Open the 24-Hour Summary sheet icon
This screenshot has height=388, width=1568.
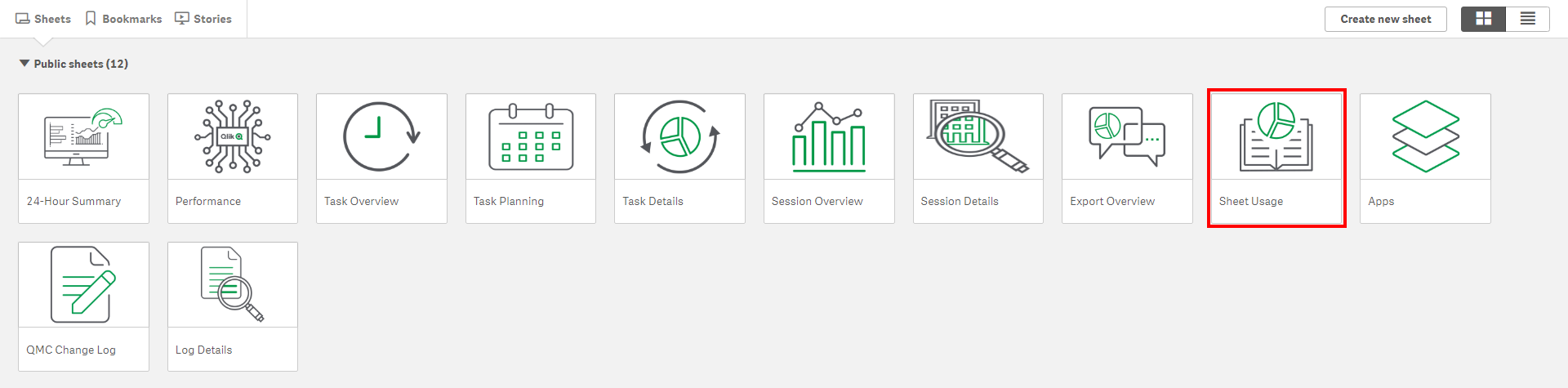[83, 137]
